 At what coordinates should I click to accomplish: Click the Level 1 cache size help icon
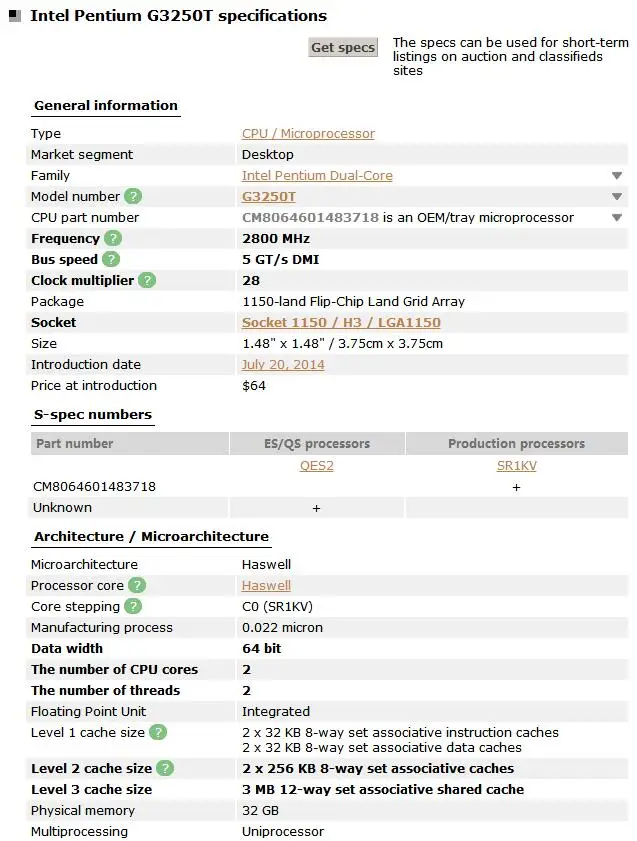[158, 733]
